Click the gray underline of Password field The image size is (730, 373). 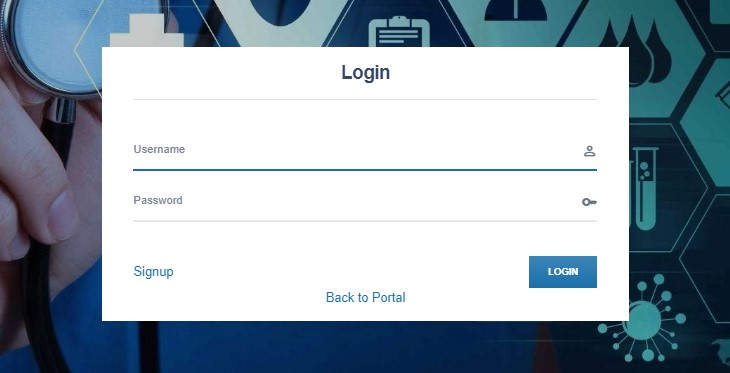pos(365,221)
